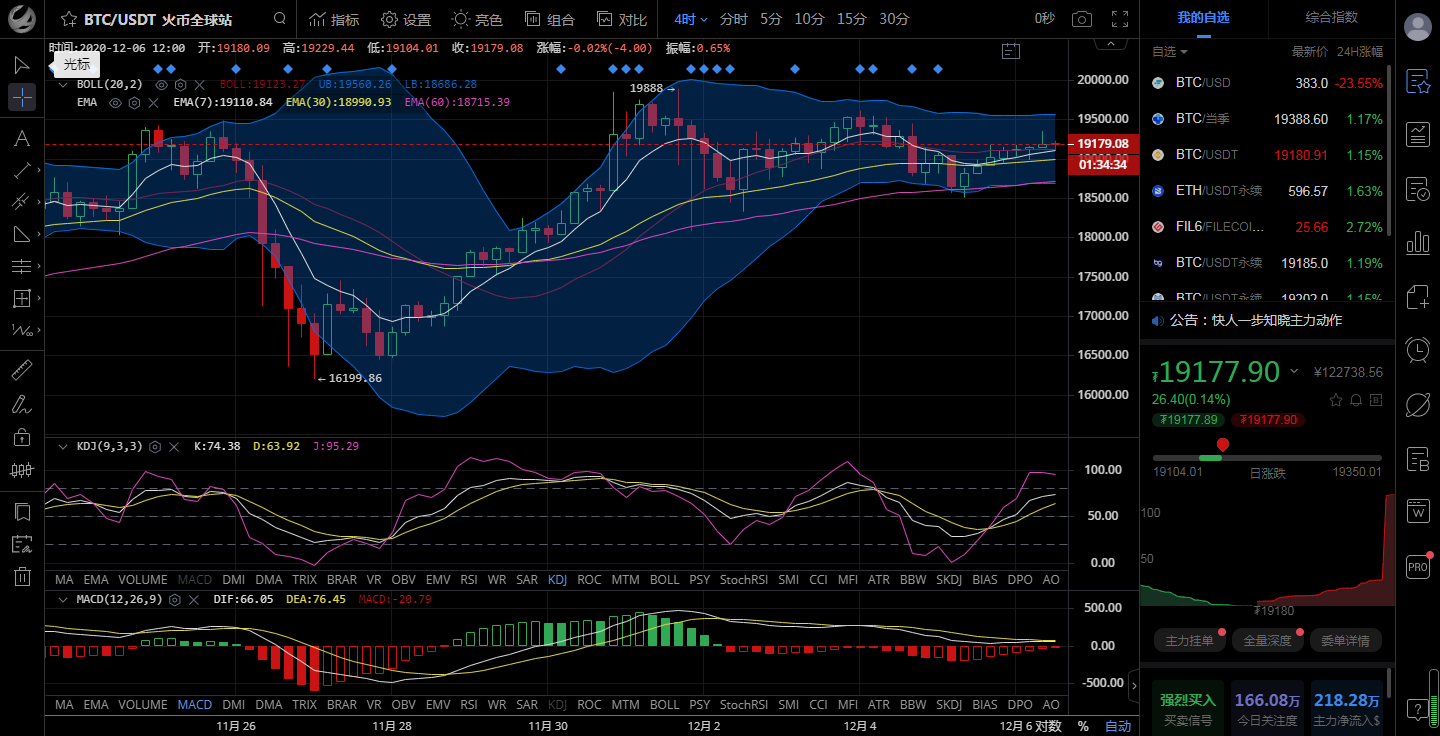Open the 自选 list filter dropdown
The height and width of the screenshot is (736, 1440).
1170,52
